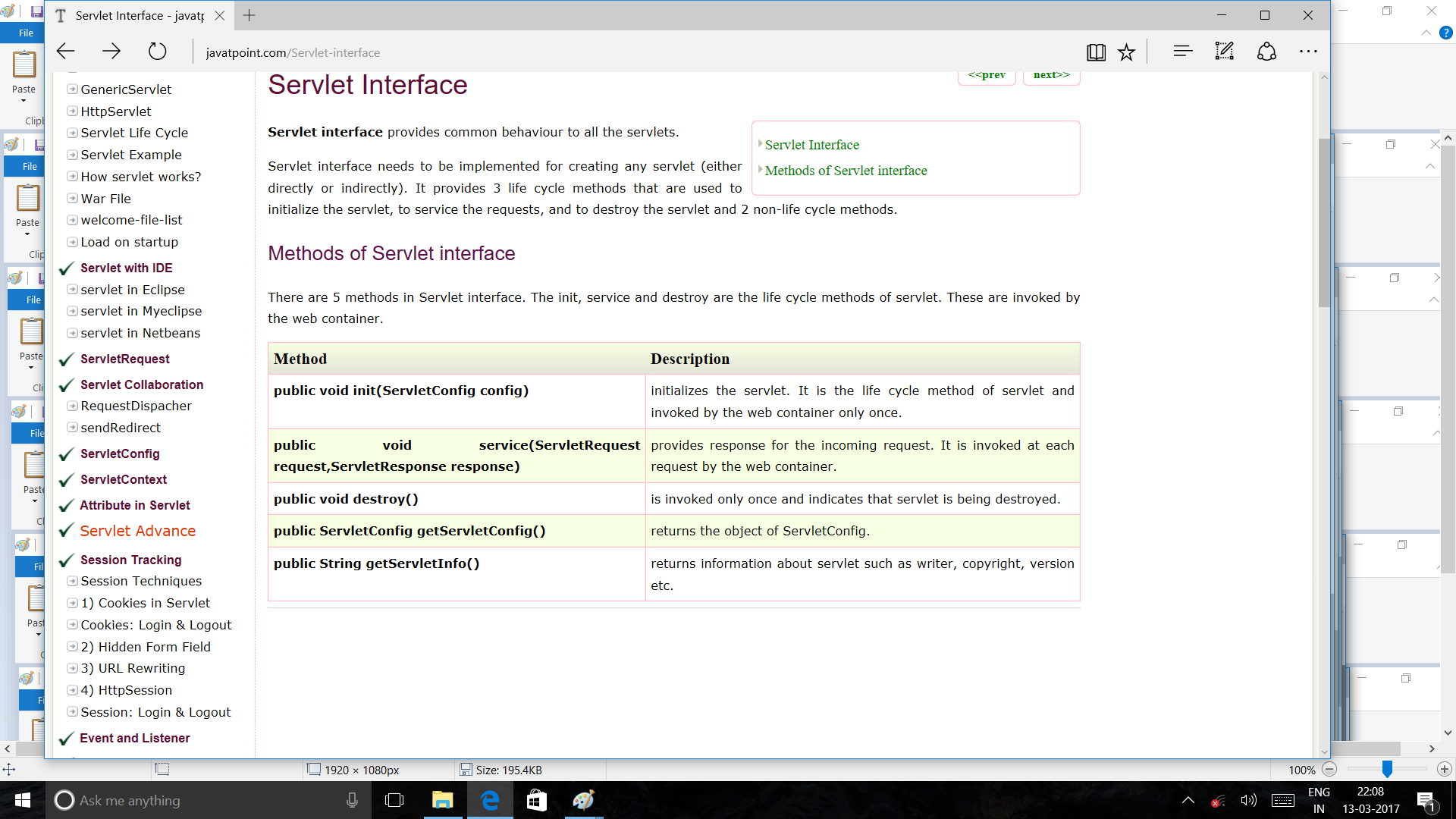This screenshot has height=819, width=1456.
Task: Expand the GenericServlet tree item
Action: click(72, 89)
